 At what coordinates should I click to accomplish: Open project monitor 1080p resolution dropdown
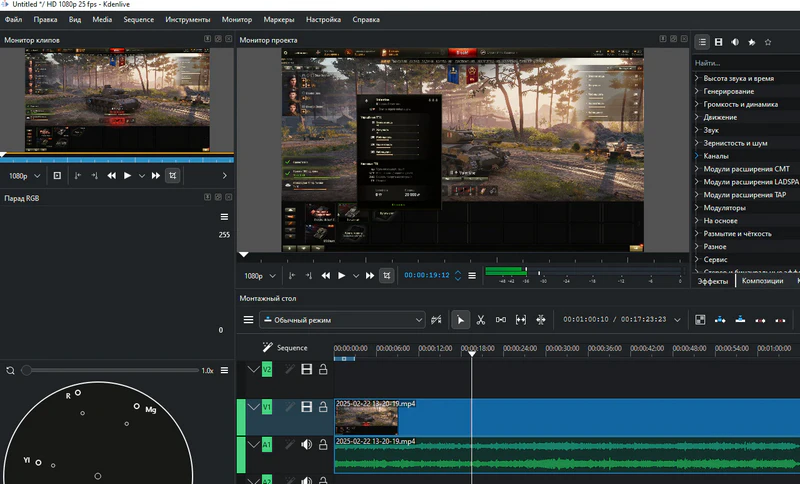pyautogui.click(x=258, y=275)
